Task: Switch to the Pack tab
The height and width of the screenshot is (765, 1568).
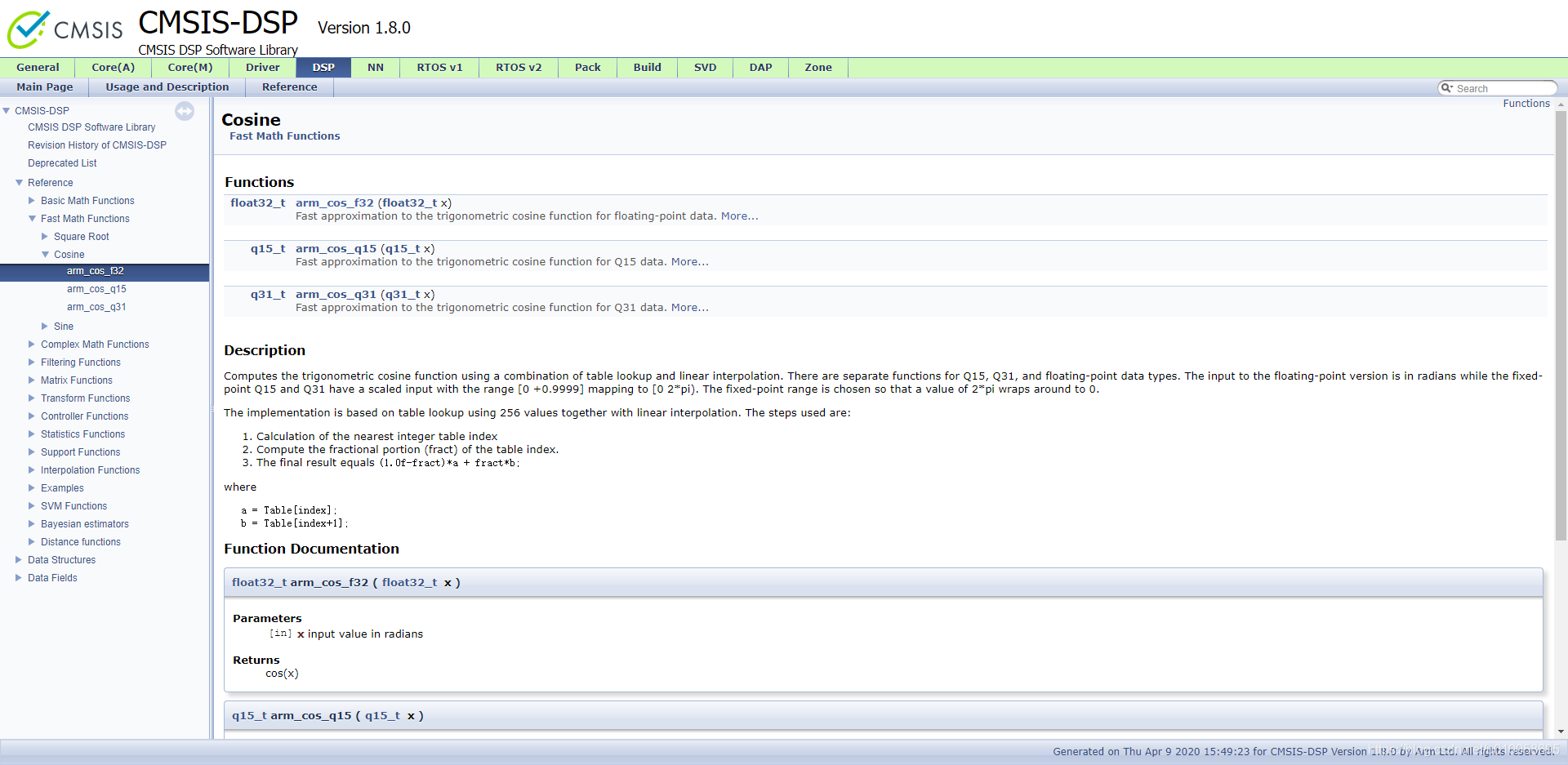Action: (x=588, y=68)
